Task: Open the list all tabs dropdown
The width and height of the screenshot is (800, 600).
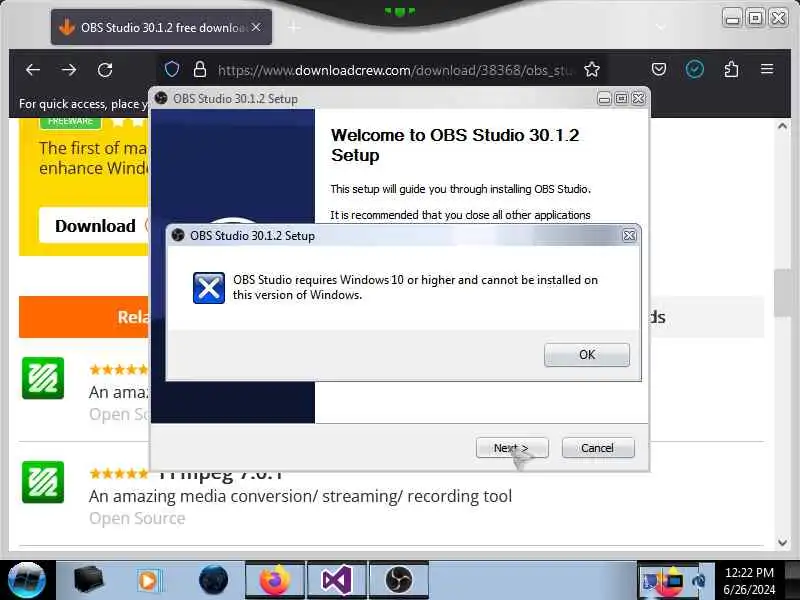Action: 661,27
